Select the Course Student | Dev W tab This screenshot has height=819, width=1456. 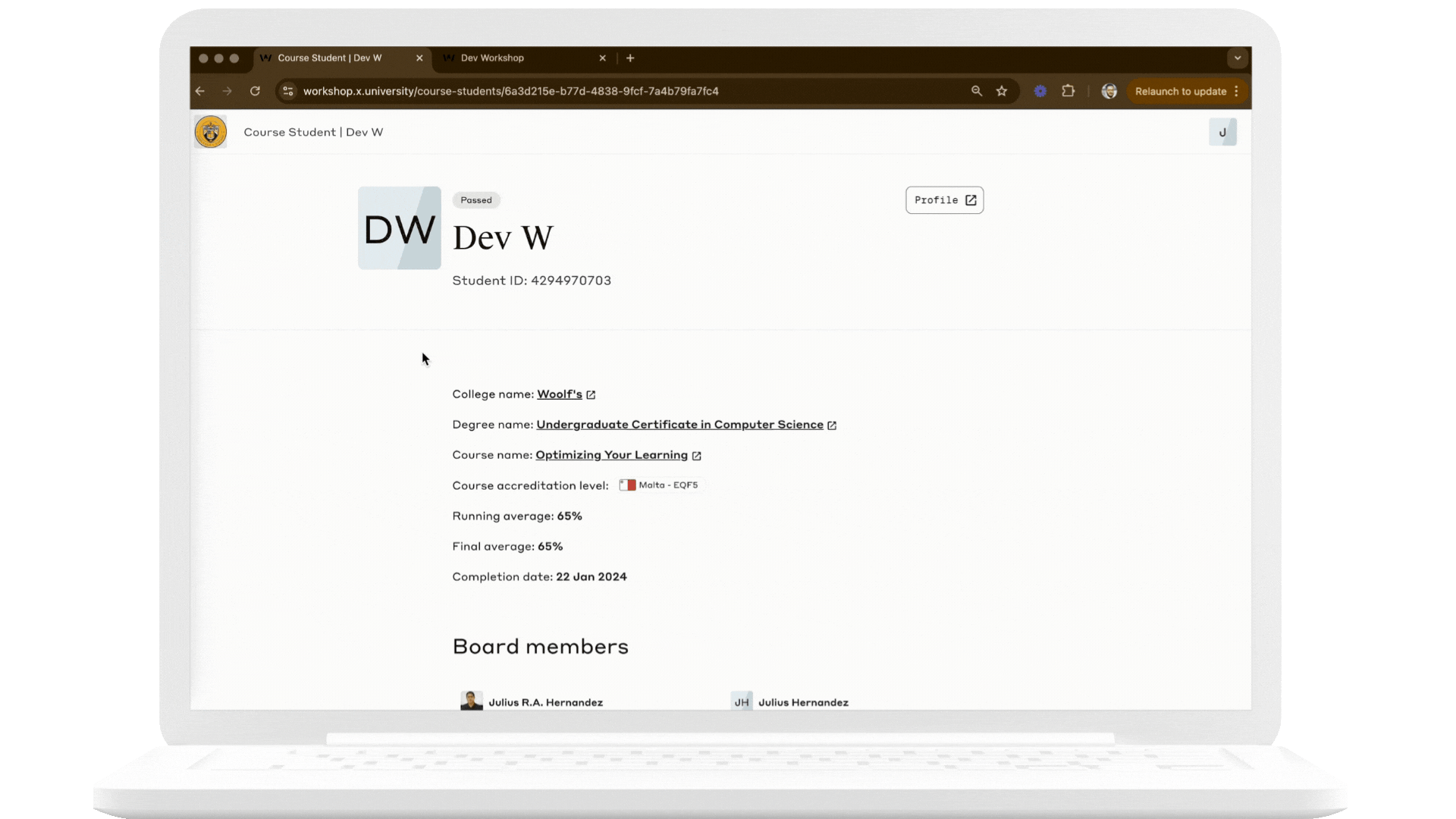[x=330, y=58]
